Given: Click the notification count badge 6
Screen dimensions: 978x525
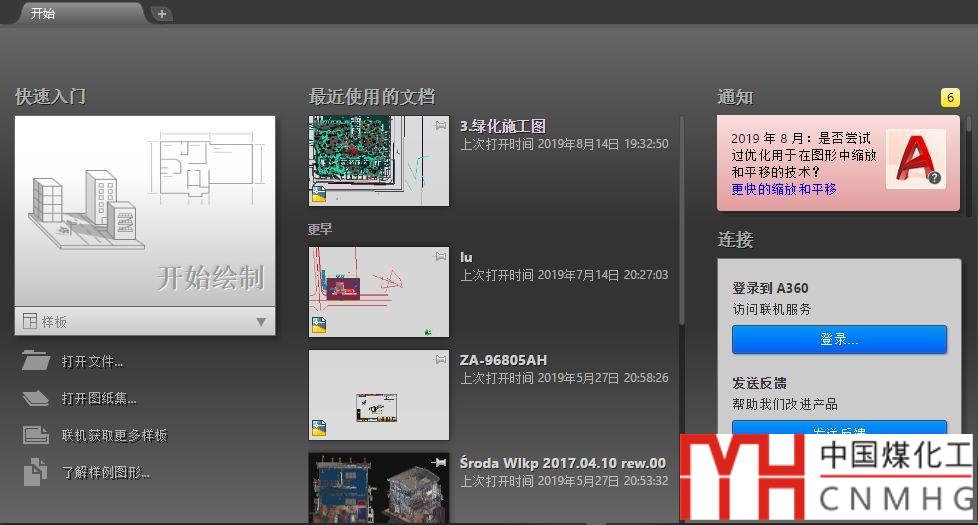Looking at the screenshot, I should coord(950,97).
